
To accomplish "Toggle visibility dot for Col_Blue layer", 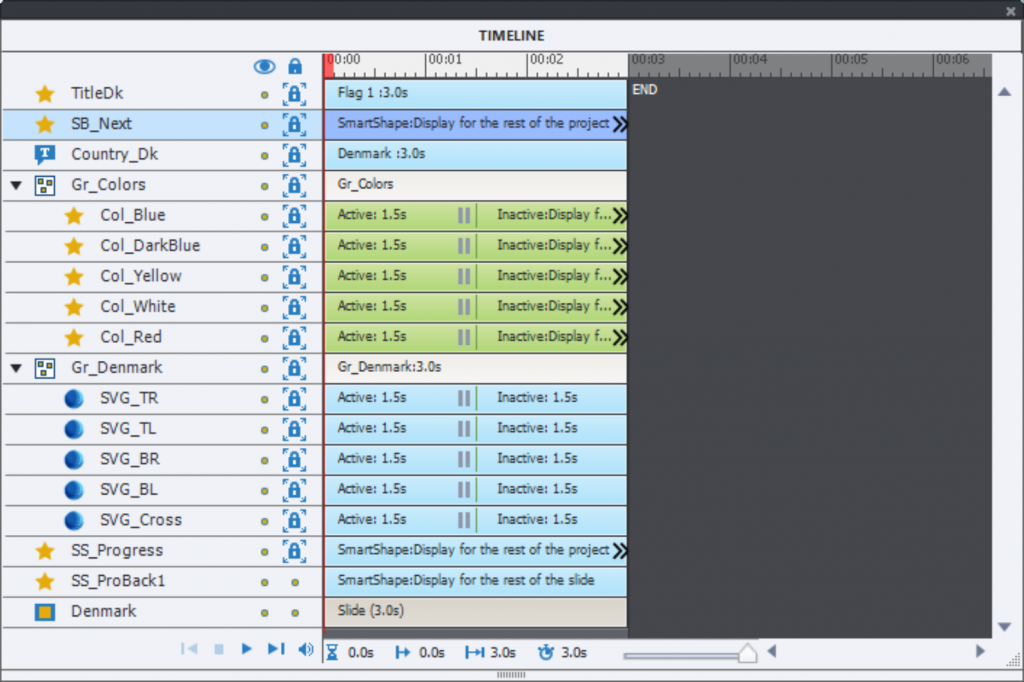I will tap(264, 216).
